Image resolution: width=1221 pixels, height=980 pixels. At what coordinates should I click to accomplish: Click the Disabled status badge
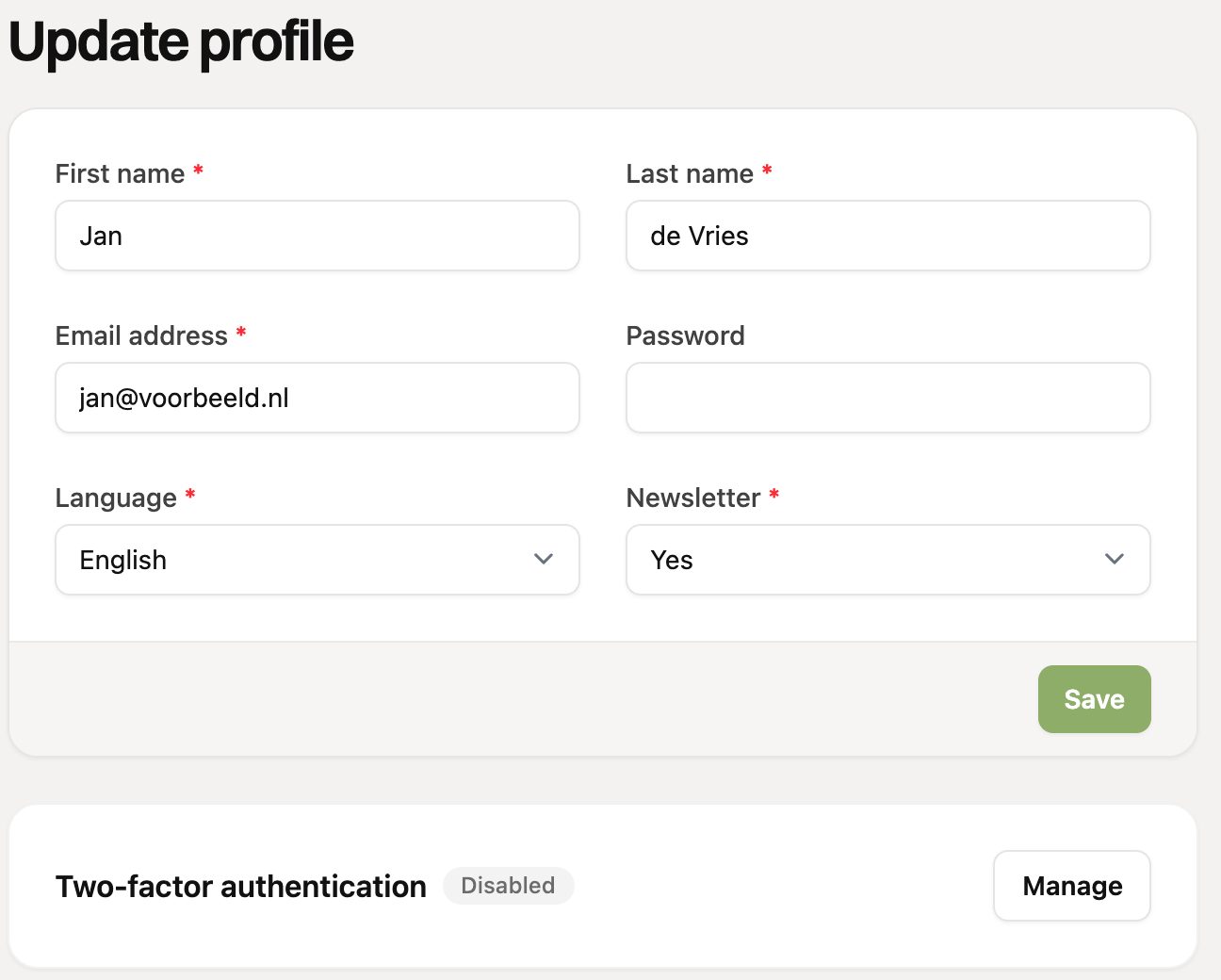tap(508, 886)
